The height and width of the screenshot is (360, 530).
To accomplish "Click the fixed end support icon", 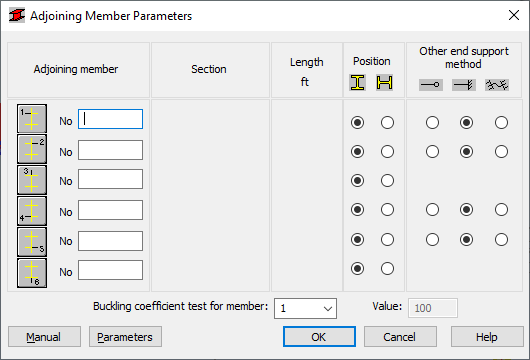I will [x=464, y=85].
